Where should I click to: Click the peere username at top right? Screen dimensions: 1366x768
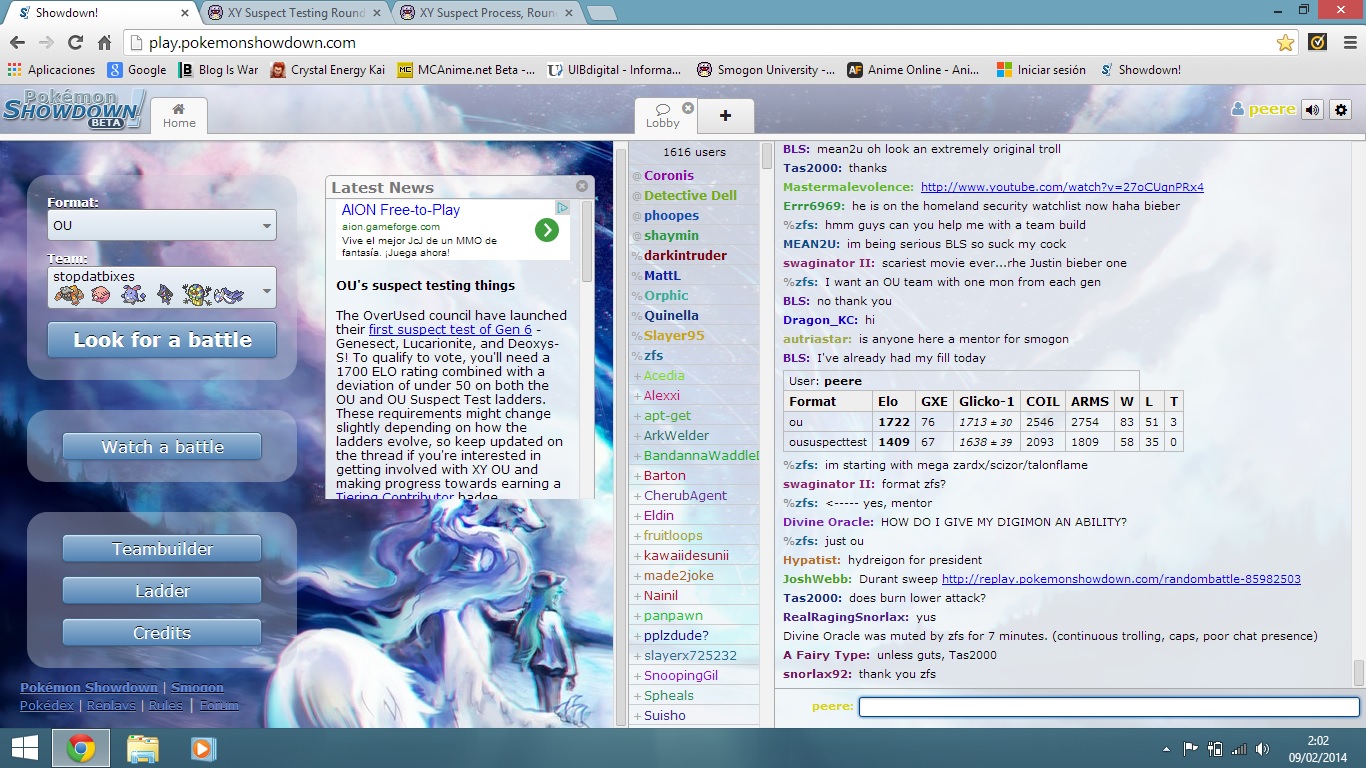coord(1263,110)
